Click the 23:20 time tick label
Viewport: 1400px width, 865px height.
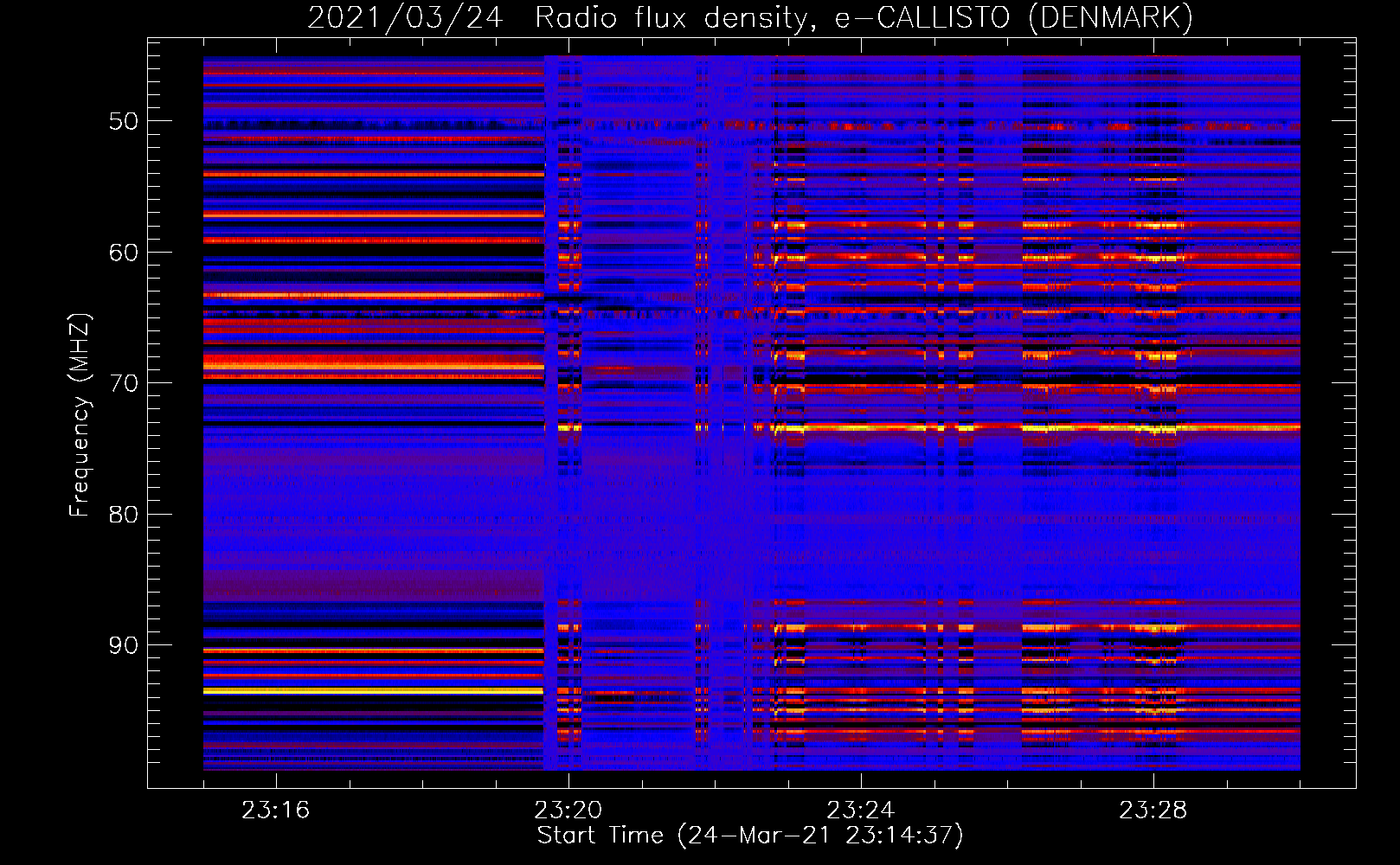(x=568, y=811)
